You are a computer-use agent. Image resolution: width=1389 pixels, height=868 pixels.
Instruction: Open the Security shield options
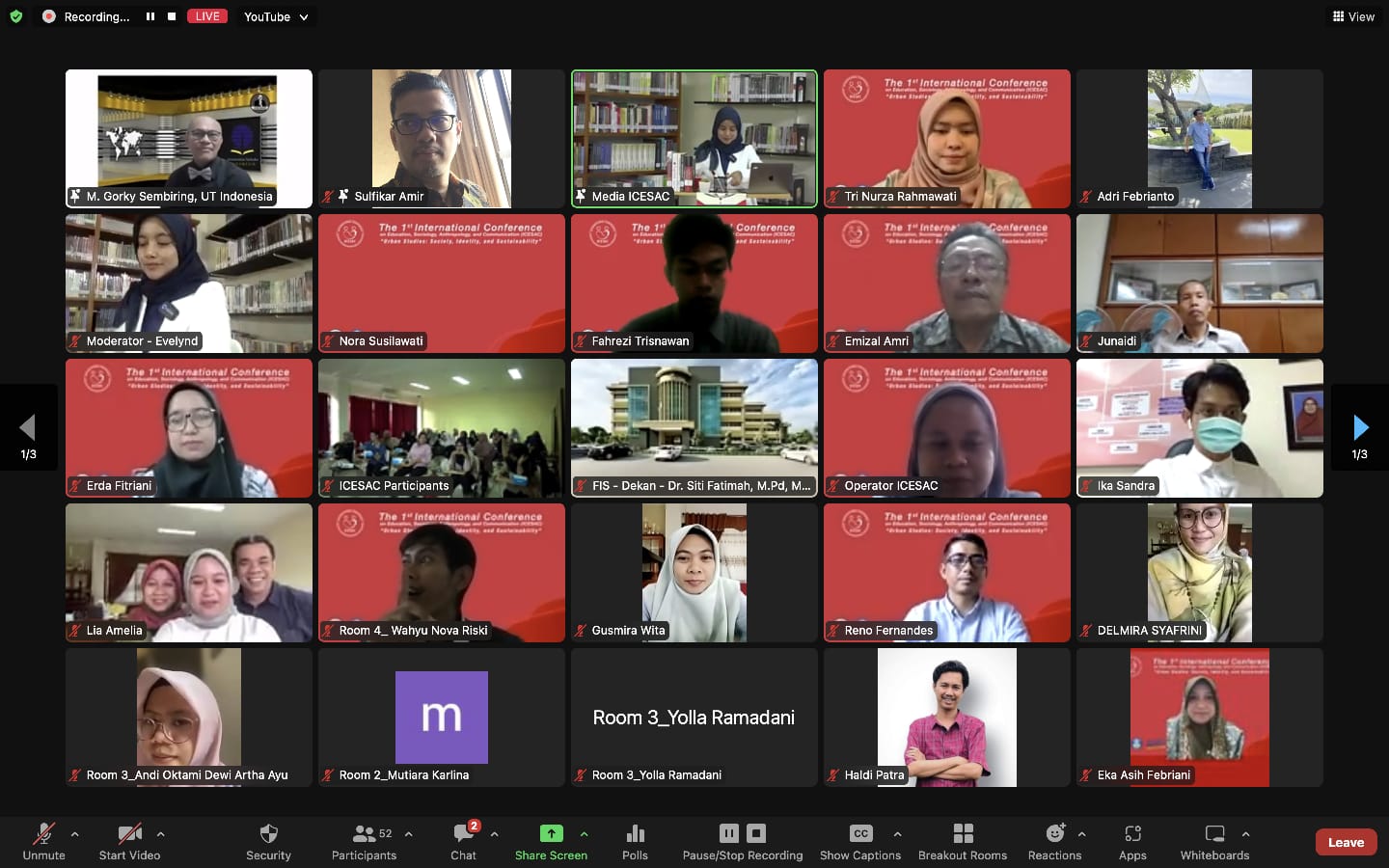click(268, 841)
